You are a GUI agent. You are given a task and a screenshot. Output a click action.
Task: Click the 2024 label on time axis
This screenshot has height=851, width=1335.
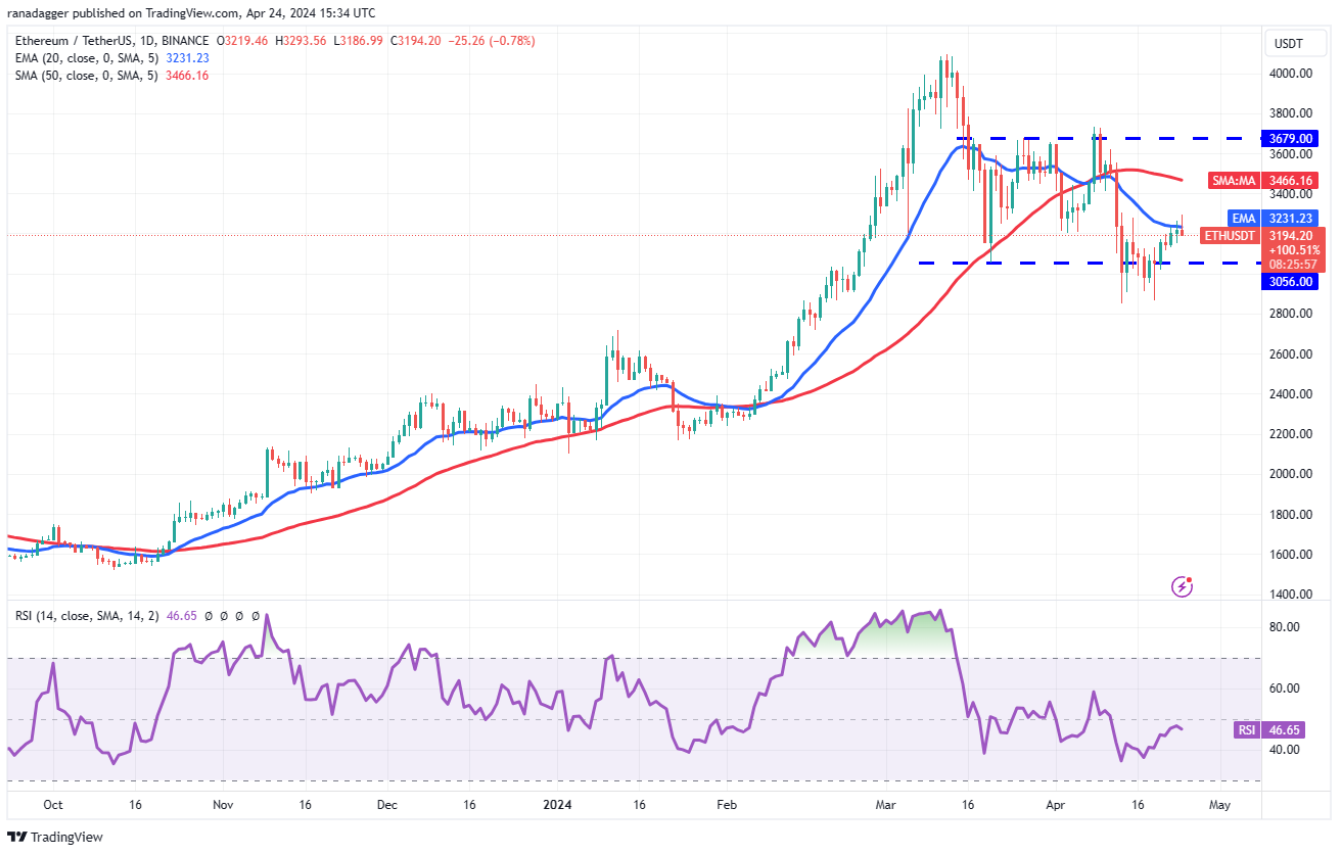pyautogui.click(x=558, y=804)
